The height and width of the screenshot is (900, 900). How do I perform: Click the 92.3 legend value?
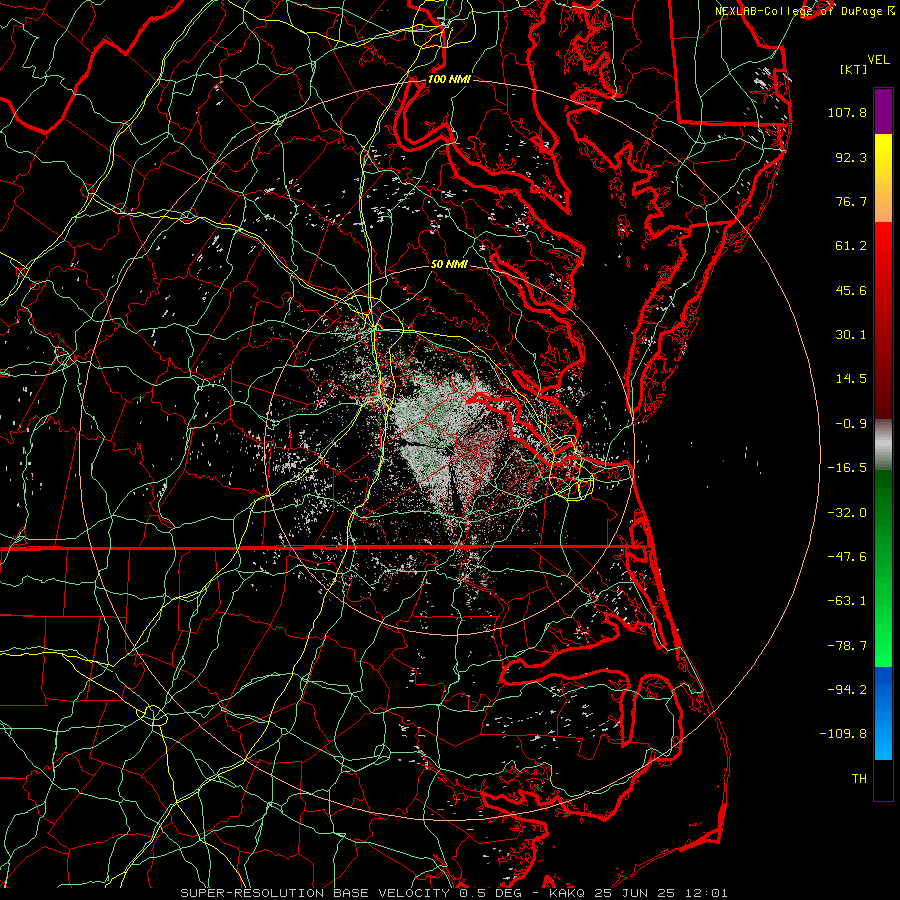[851, 157]
